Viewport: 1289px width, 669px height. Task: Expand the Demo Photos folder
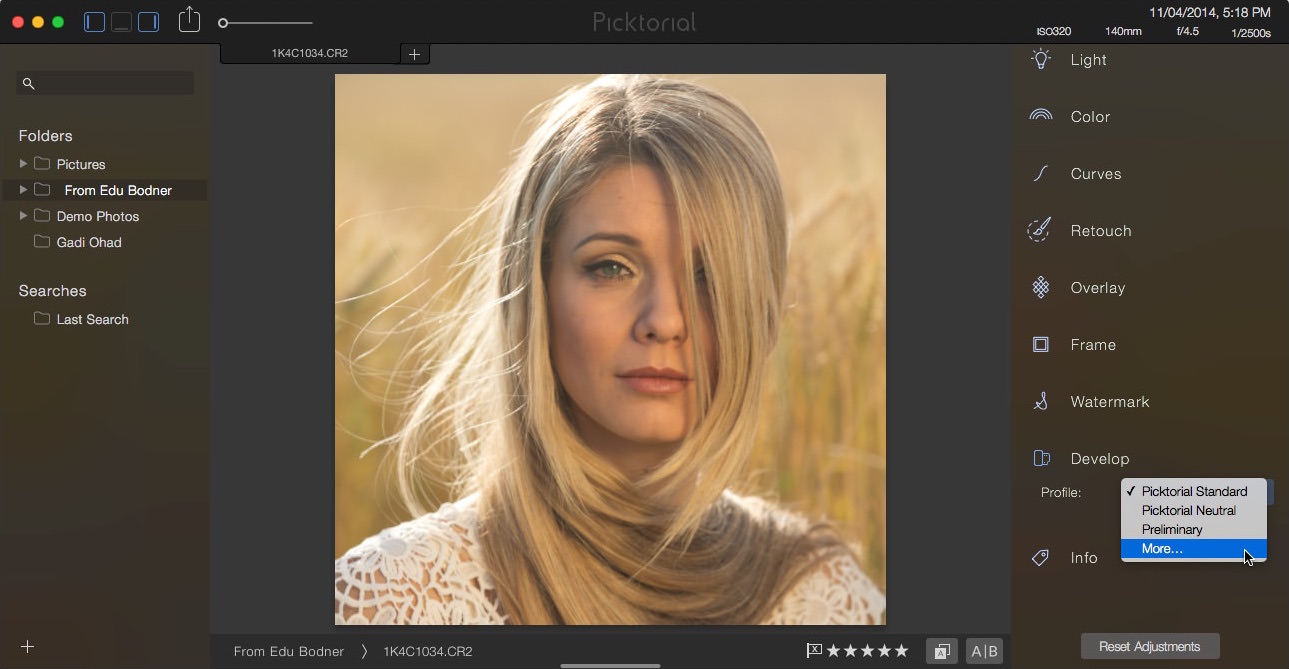(23, 215)
